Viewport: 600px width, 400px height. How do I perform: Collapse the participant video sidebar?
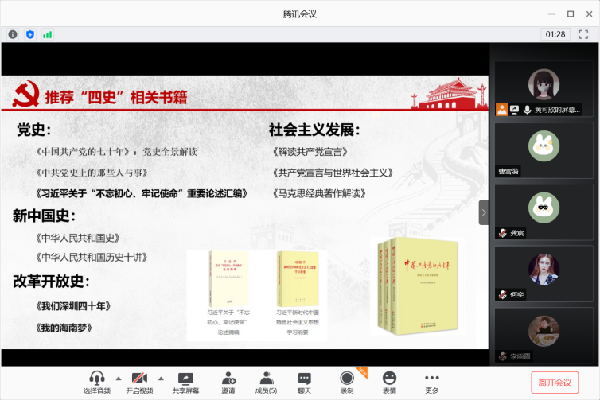pos(484,212)
